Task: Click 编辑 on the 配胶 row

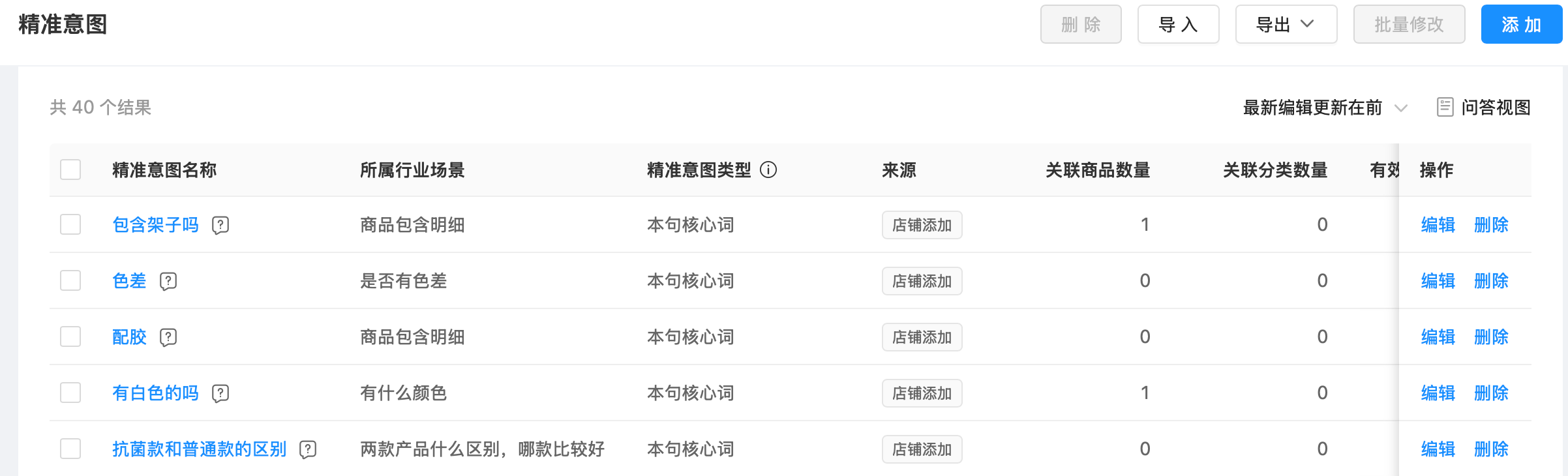Action: click(1437, 337)
